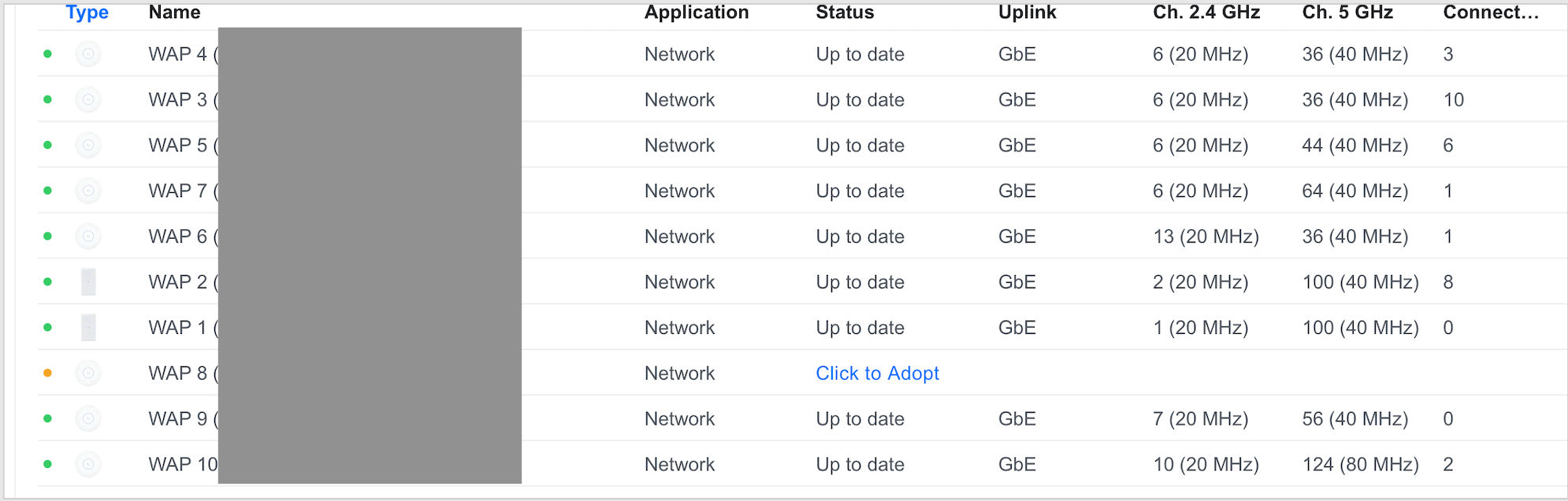Select the WAP 9 row name
Image resolution: width=1568 pixels, height=501 pixels.
(x=178, y=419)
